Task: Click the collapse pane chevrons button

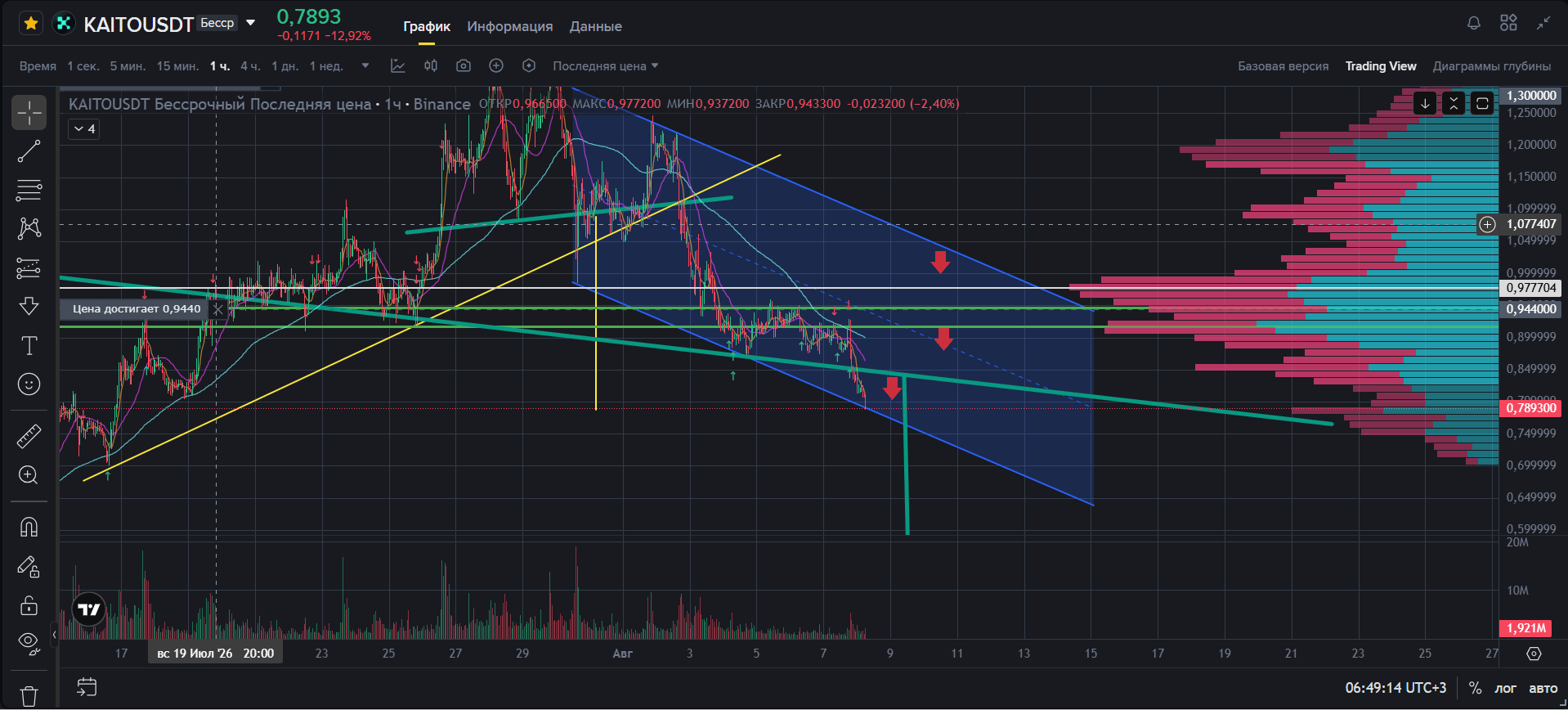Action: click(1454, 103)
